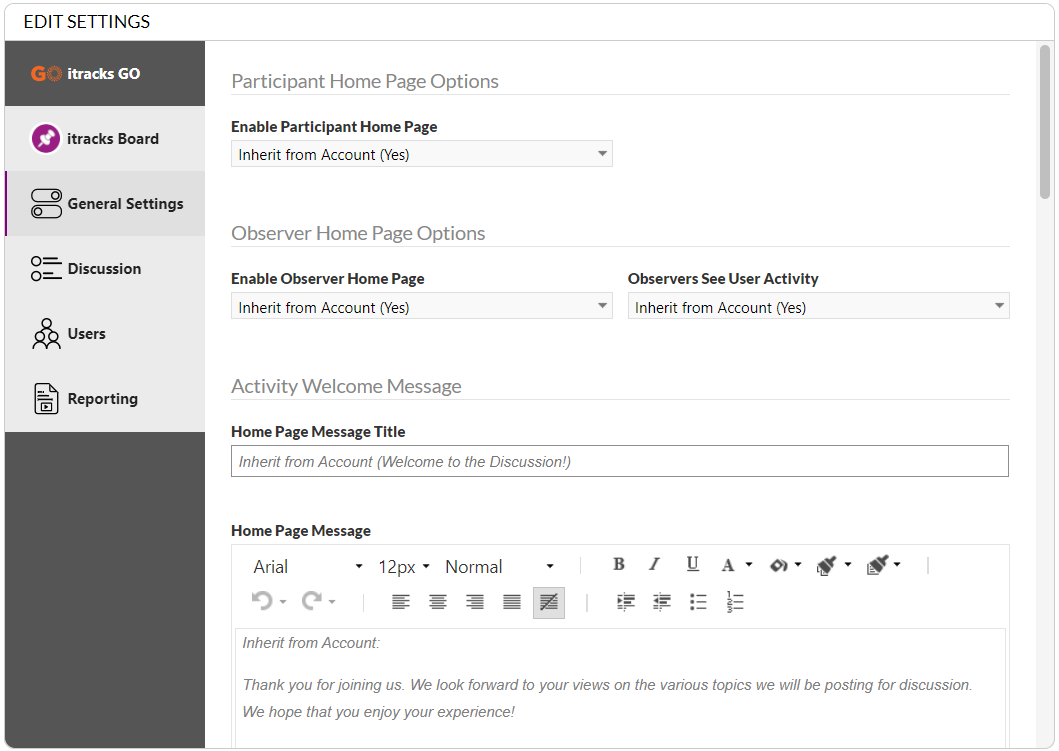
Task: Open the itracks Board tab label
Action: [x=113, y=138]
